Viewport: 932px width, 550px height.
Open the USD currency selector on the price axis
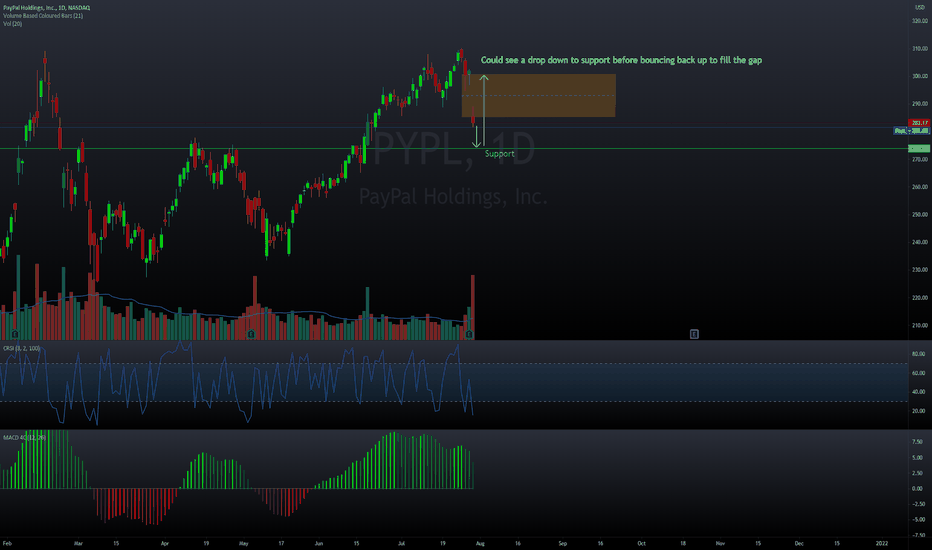point(920,8)
